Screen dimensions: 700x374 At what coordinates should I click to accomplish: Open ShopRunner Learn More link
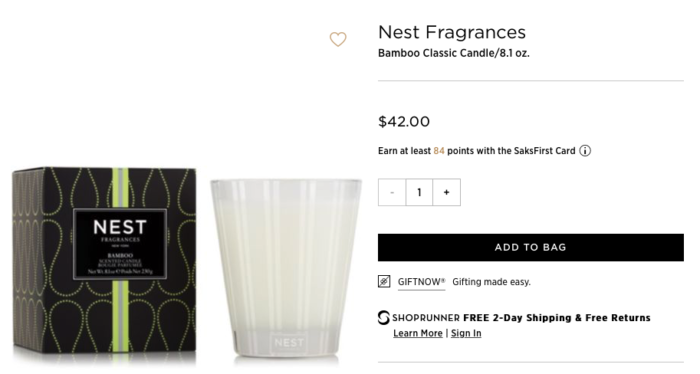[x=418, y=333]
